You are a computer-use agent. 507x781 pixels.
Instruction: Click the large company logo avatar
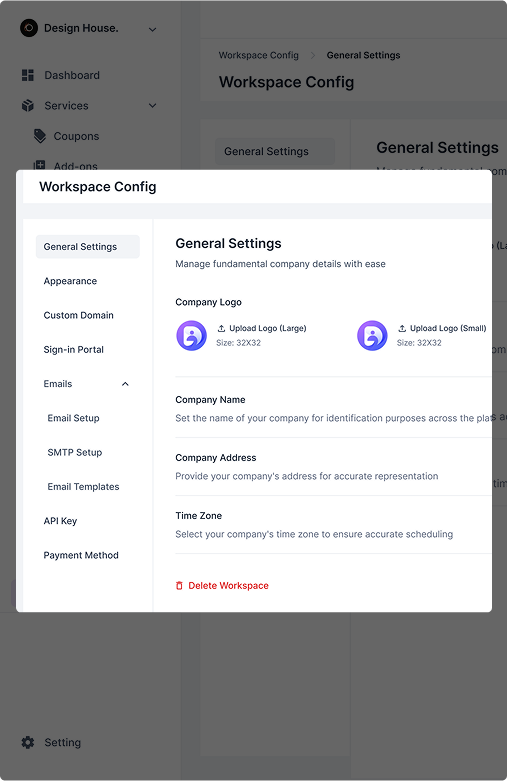point(192,336)
